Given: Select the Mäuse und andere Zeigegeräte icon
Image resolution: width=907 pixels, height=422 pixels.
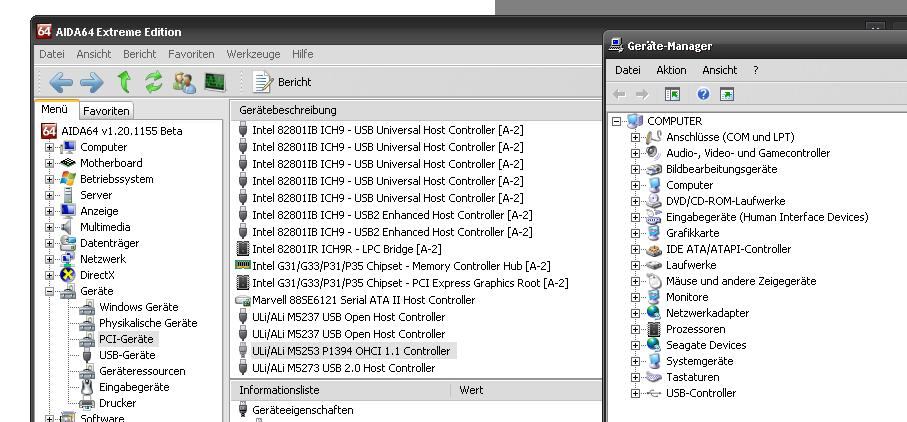Looking at the screenshot, I should [654, 282].
